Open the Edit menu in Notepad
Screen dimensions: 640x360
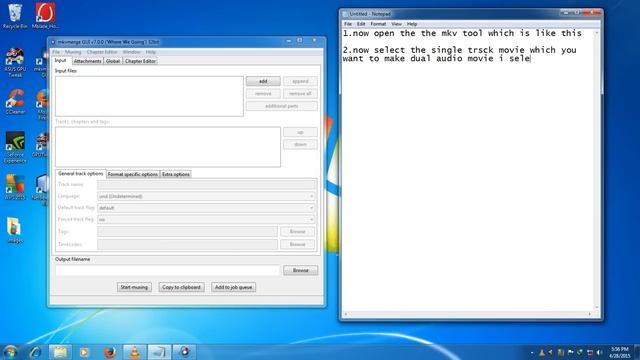pyautogui.click(x=361, y=24)
